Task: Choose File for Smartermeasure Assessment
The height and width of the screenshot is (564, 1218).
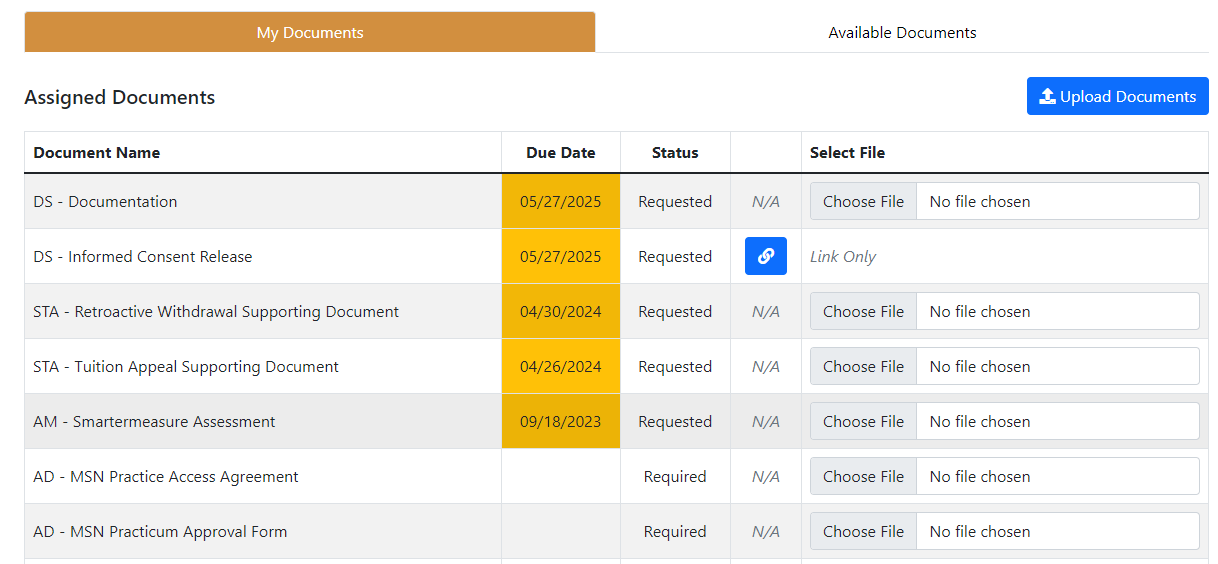Action: click(x=863, y=422)
